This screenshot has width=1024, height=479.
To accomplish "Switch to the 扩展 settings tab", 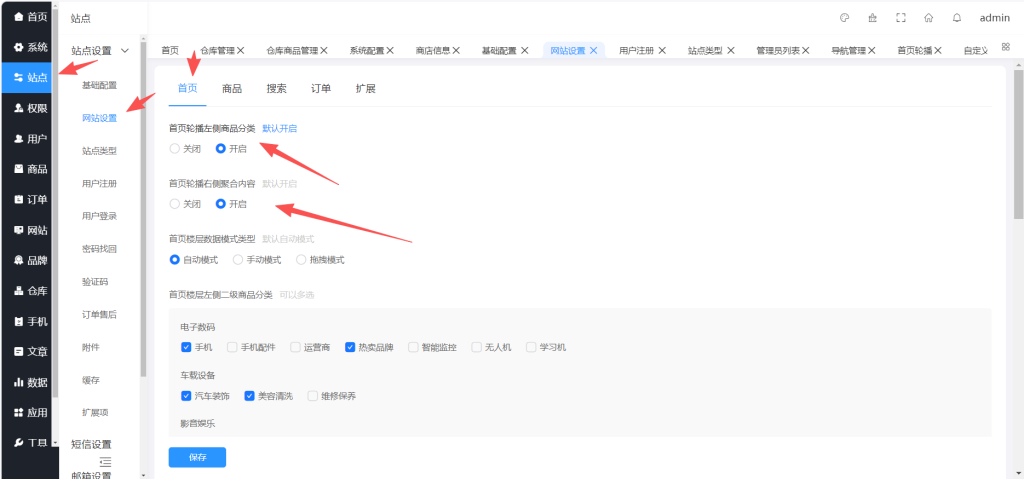I will point(366,89).
